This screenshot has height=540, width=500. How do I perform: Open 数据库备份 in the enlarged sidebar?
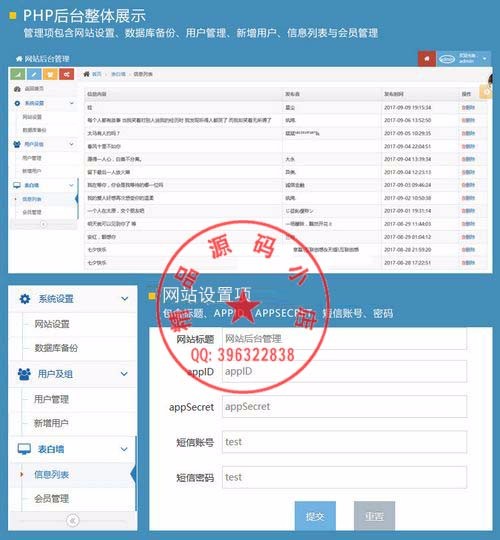(56, 348)
